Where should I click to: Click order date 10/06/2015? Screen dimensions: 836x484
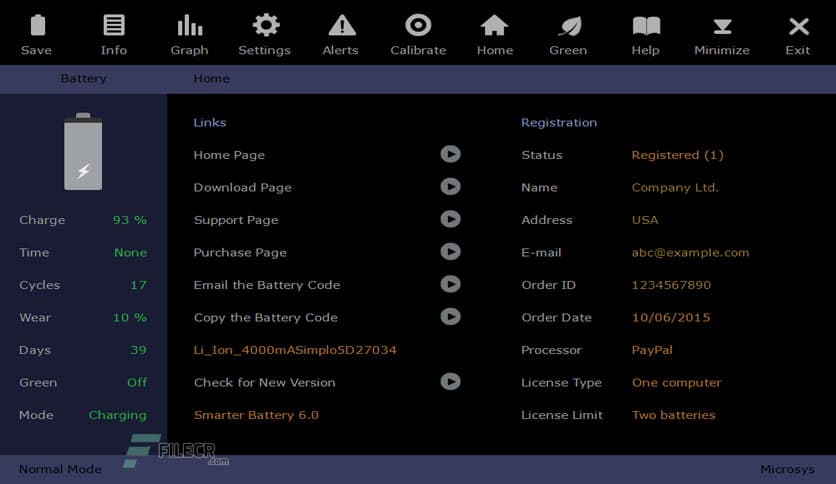(x=671, y=318)
